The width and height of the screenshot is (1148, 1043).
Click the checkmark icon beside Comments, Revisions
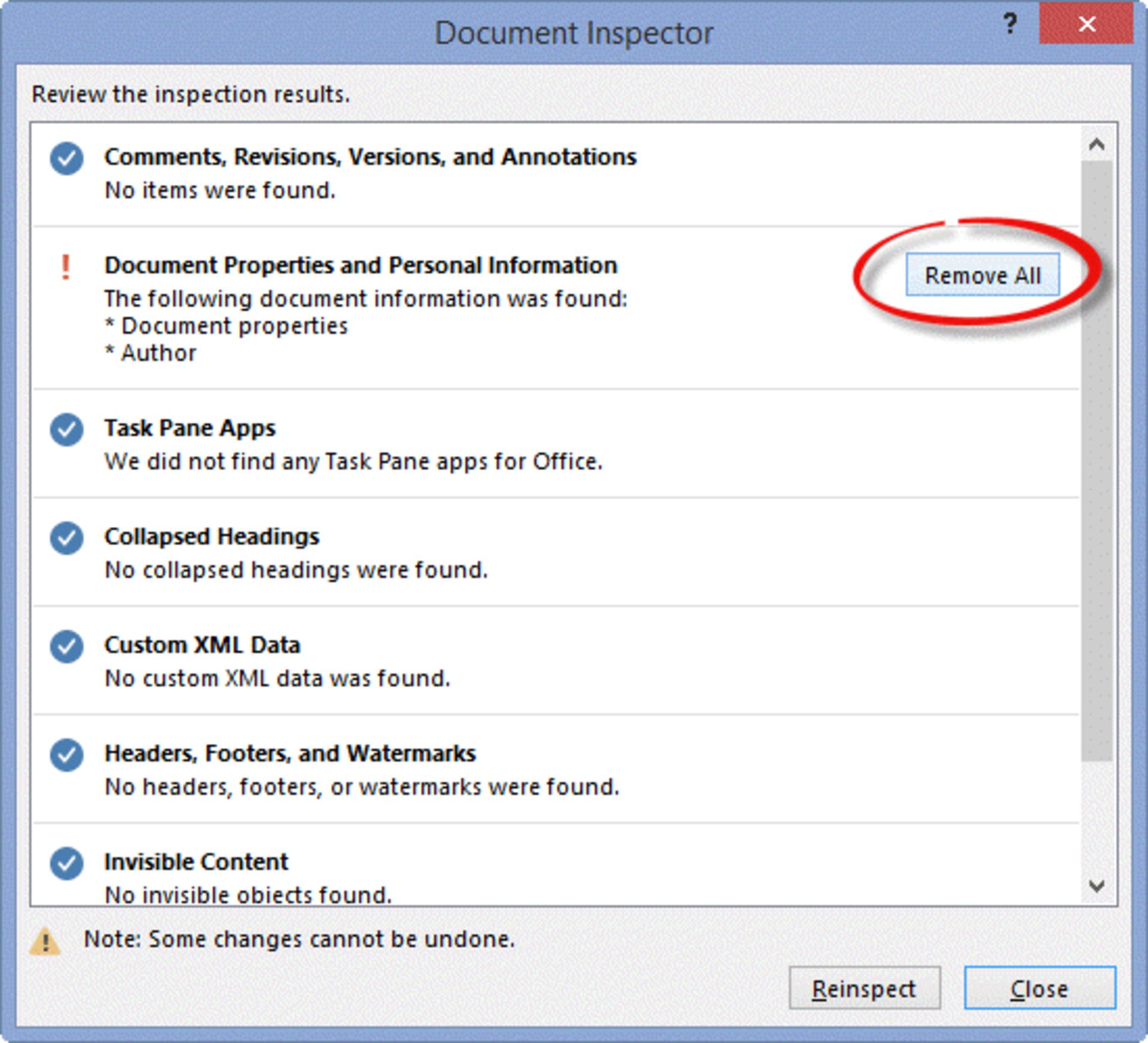pos(66,158)
